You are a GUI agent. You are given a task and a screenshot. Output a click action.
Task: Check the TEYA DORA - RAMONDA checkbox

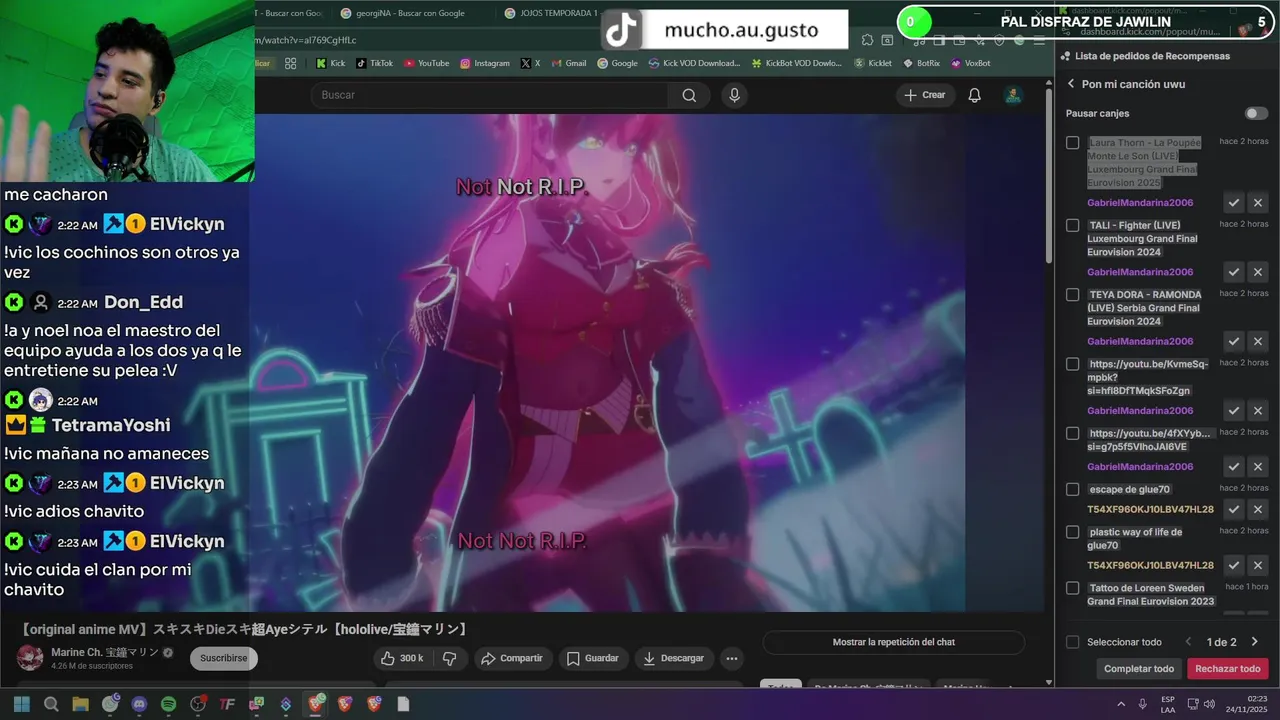(1072, 295)
